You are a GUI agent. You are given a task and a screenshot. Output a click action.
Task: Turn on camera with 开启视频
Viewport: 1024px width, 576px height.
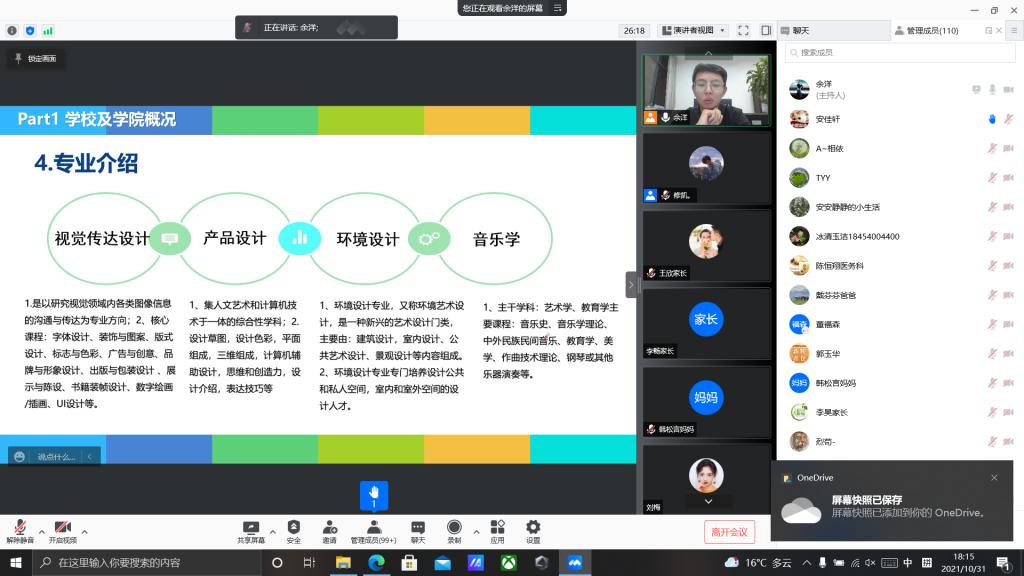(x=62, y=527)
